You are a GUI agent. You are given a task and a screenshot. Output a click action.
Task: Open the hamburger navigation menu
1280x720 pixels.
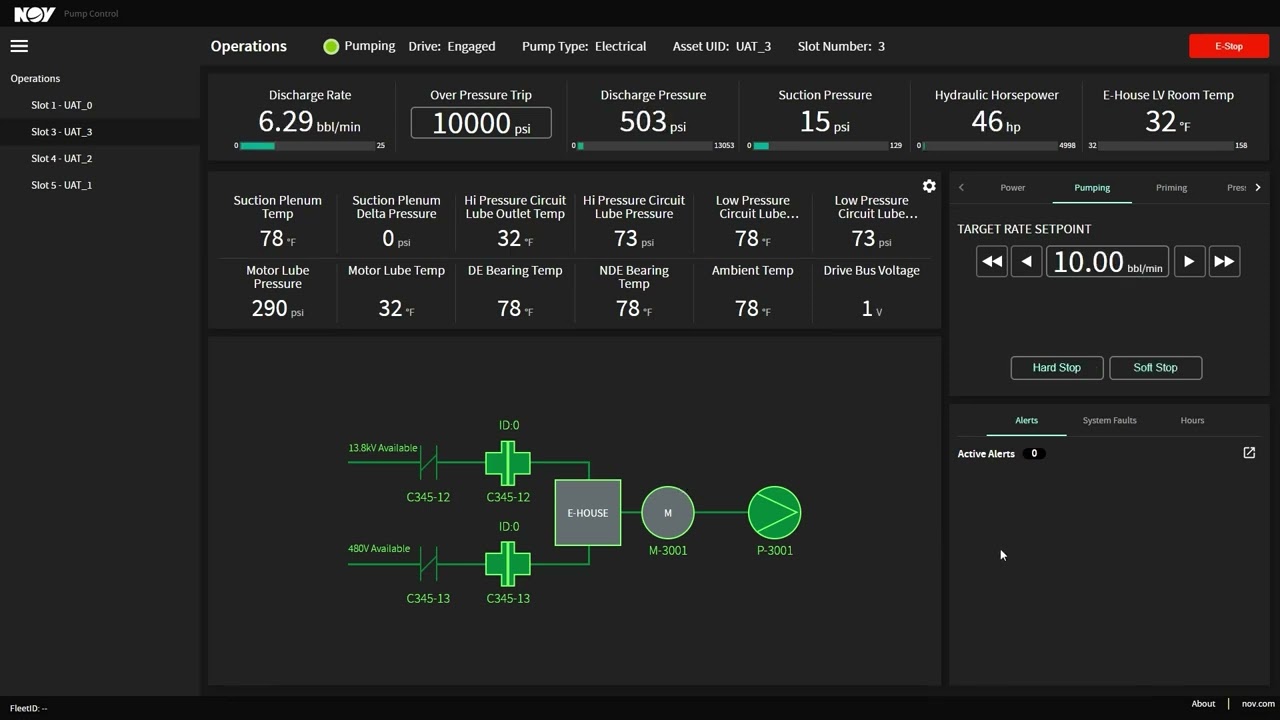[x=19, y=46]
